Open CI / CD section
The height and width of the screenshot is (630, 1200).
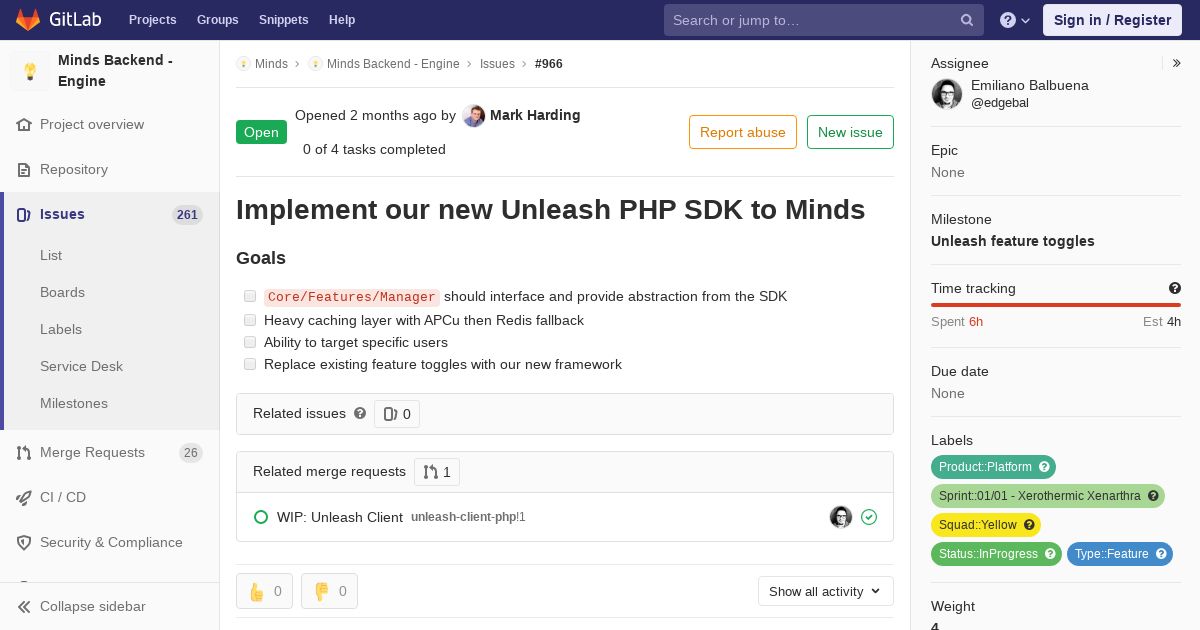coord(63,497)
